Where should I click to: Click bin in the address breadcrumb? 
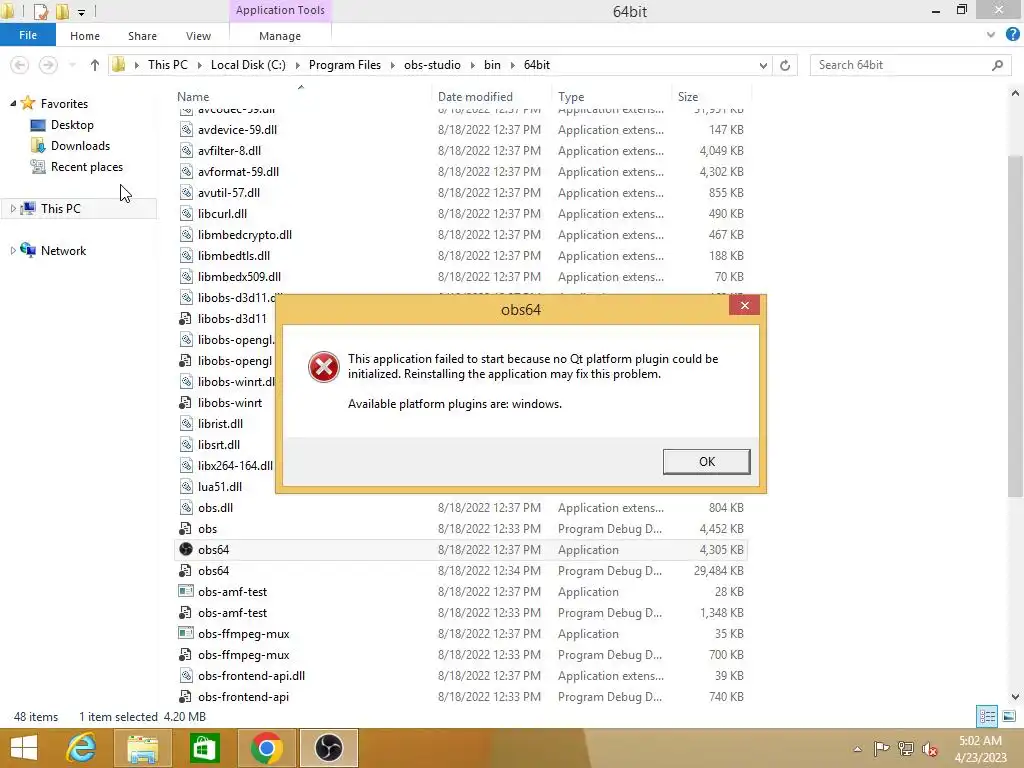[492, 65]
